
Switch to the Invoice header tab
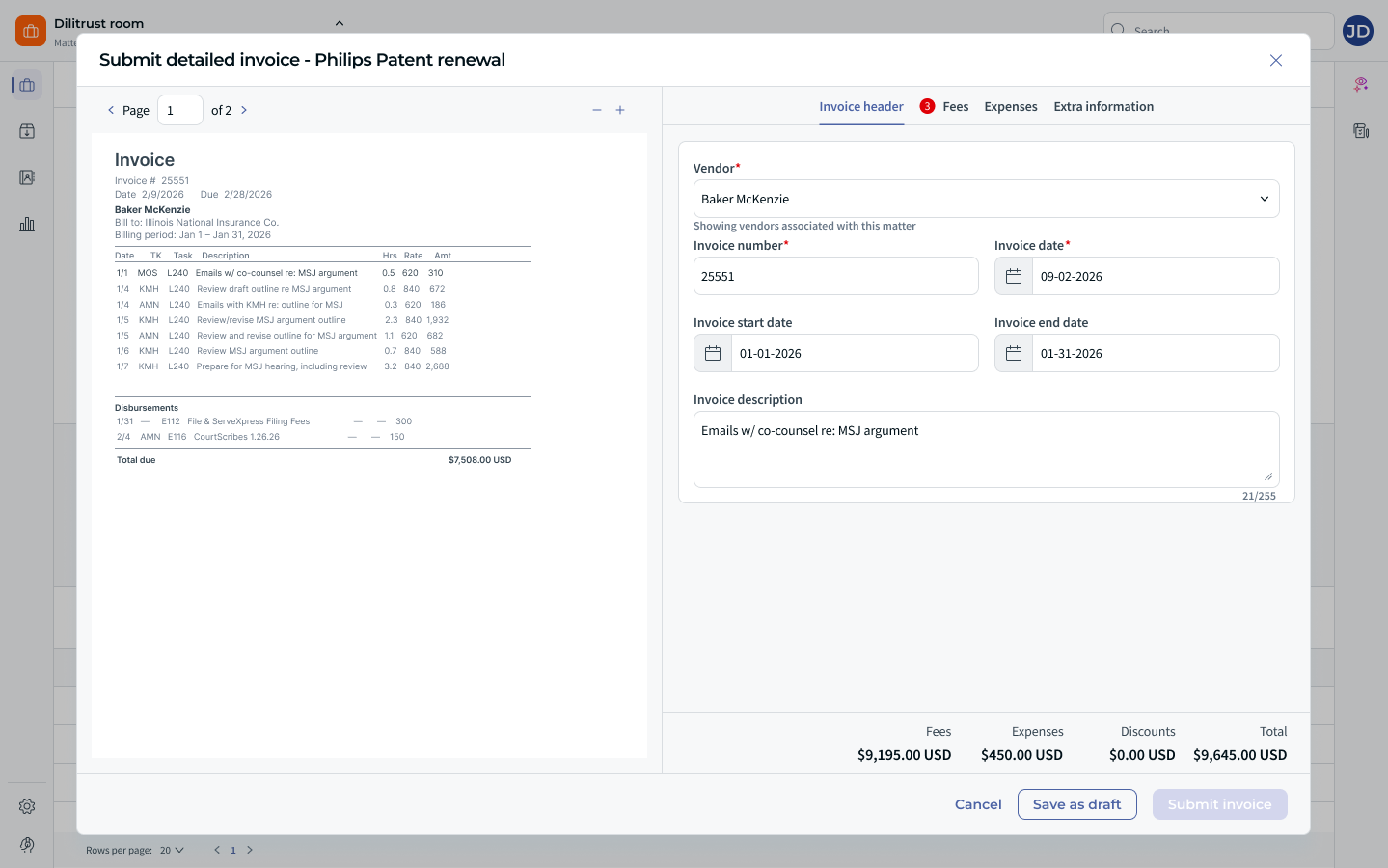[861, 106]
